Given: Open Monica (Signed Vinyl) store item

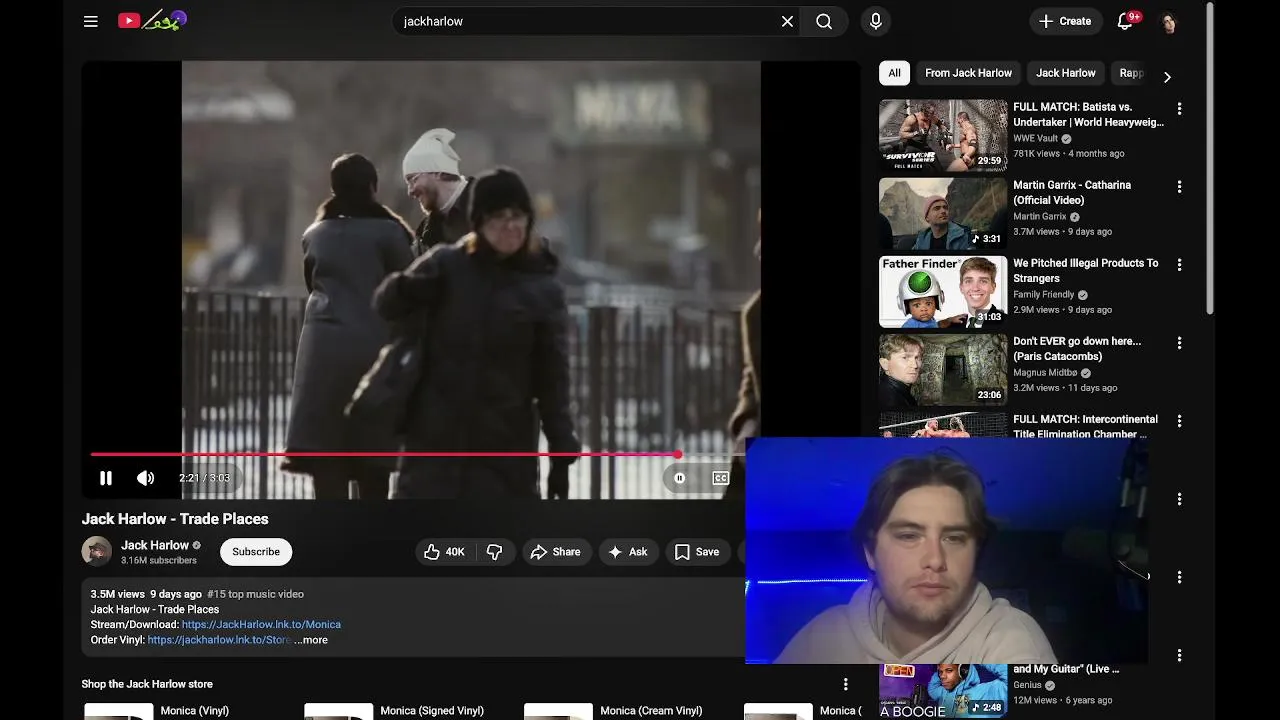Looking at the screenshot, I should click(x=432, y=711).
